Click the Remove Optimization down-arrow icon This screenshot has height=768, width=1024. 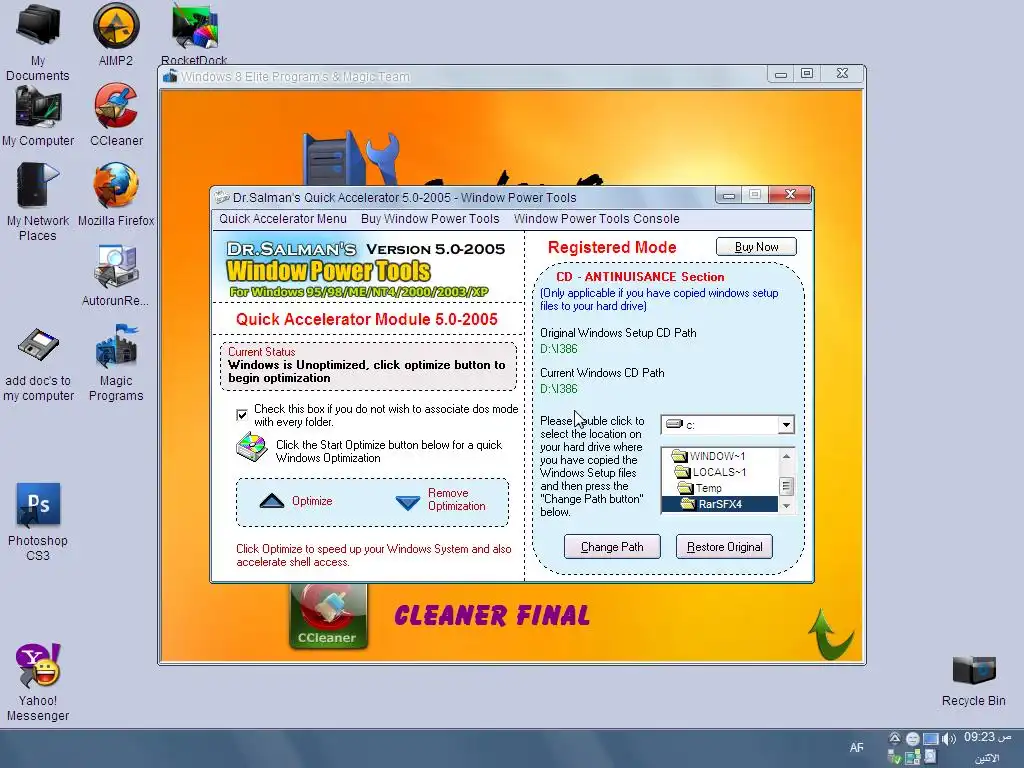click(x=408, y=501)
